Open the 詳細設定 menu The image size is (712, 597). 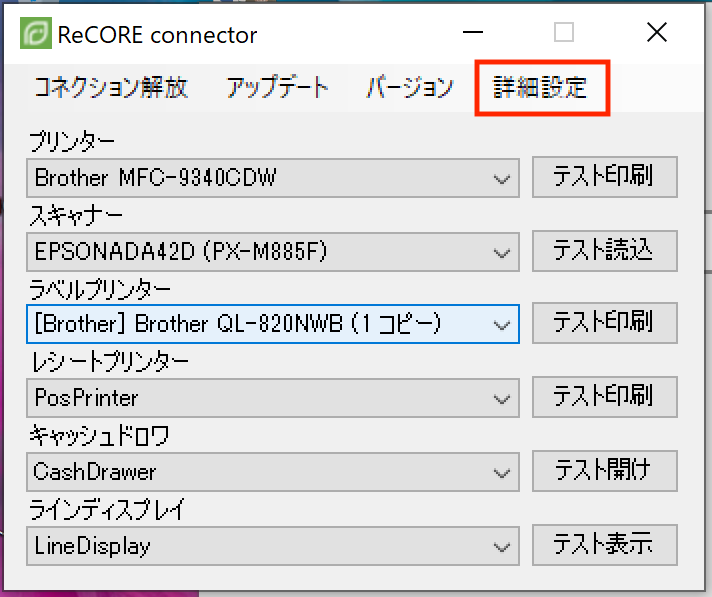click(540, 87)
